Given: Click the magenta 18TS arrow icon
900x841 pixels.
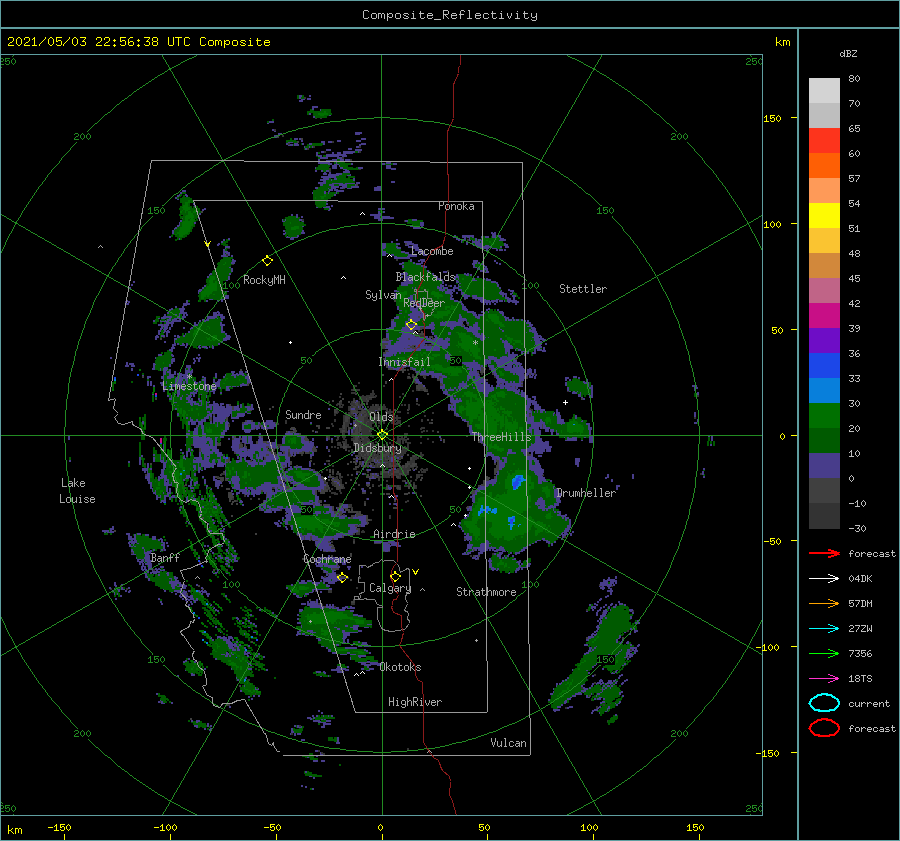Looking at the screenshot, I should pyautogui.click(x=824, y=679).
